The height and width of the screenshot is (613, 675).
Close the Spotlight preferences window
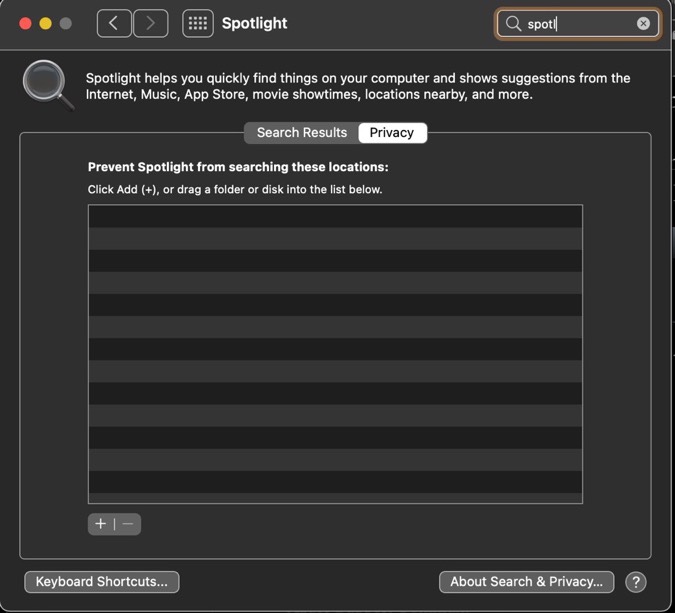point(25,23)
